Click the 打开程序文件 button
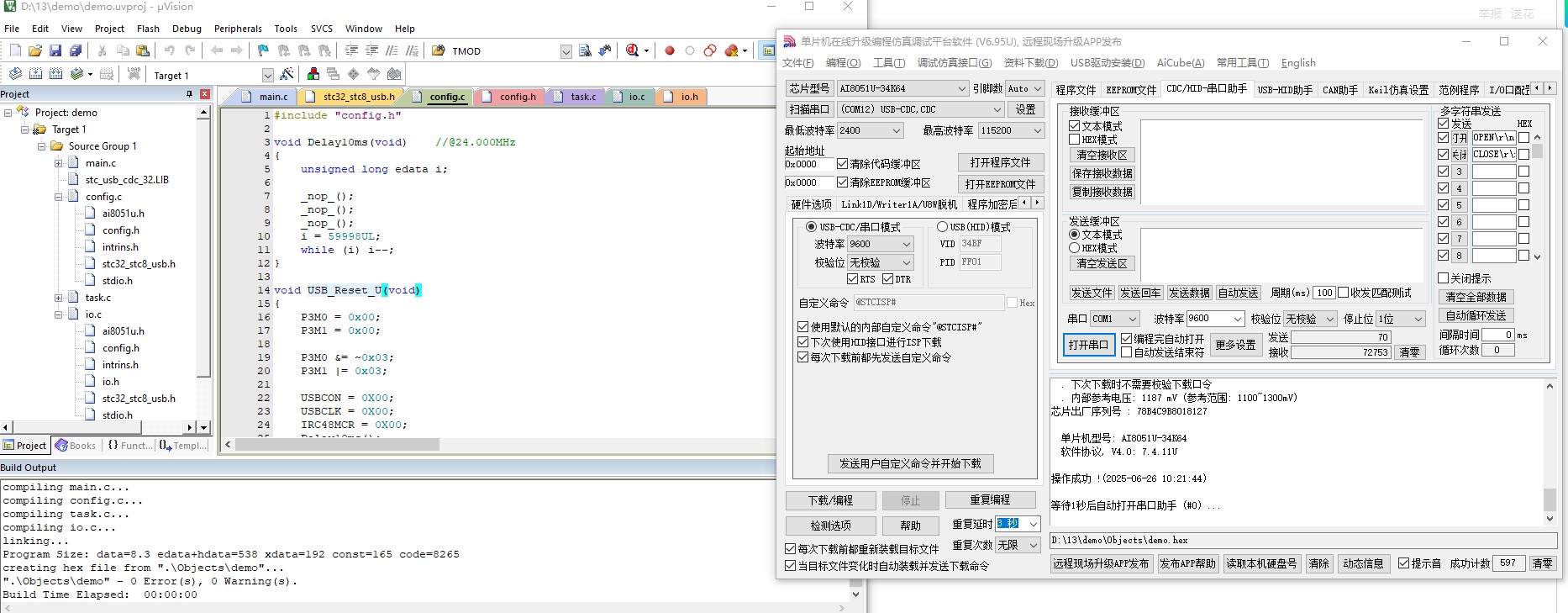Image resolution: width=1568 pixels, height=613 pixels. point(1000,162)
